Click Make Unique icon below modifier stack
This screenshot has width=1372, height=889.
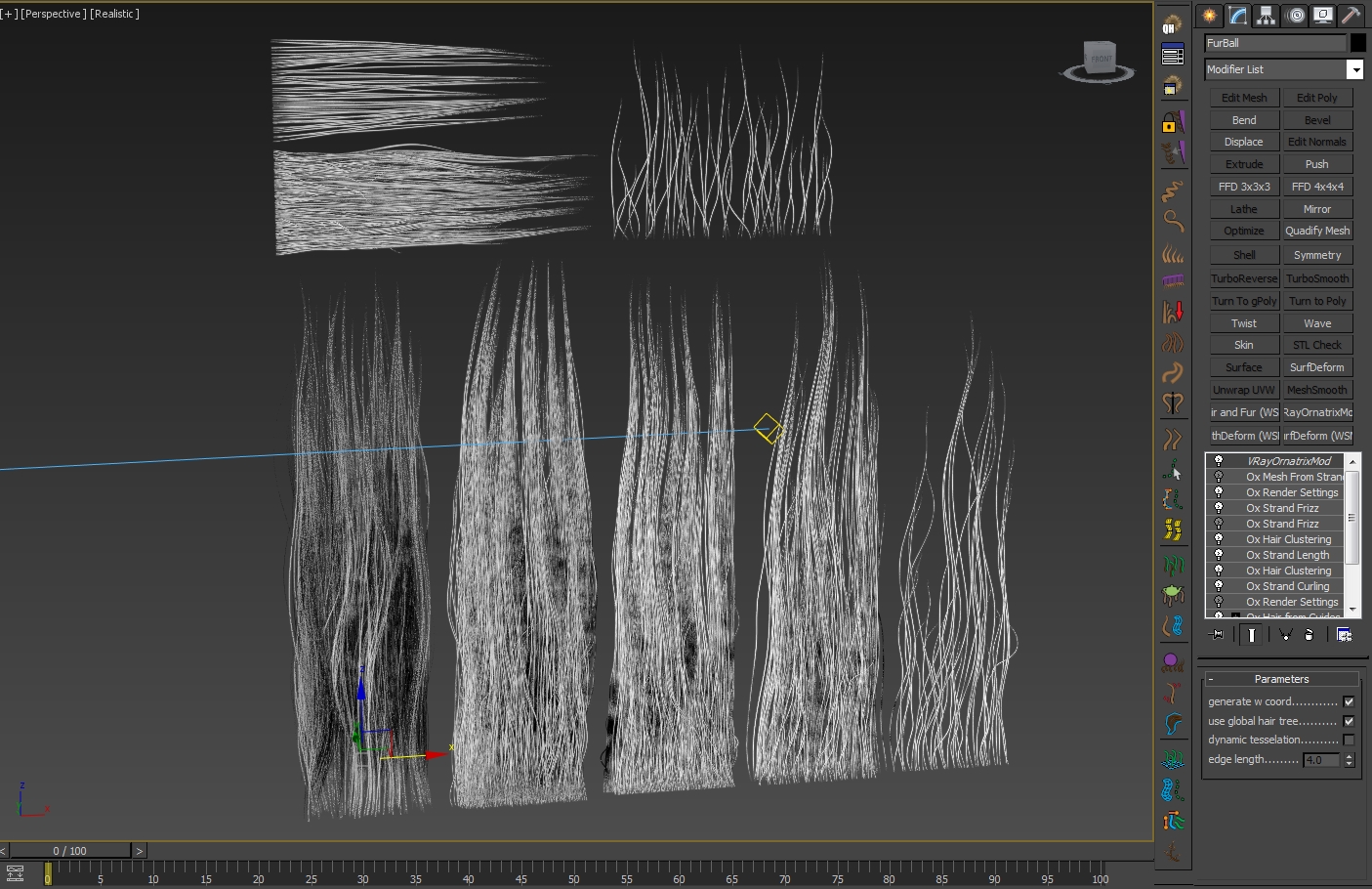pos(1285,634)
